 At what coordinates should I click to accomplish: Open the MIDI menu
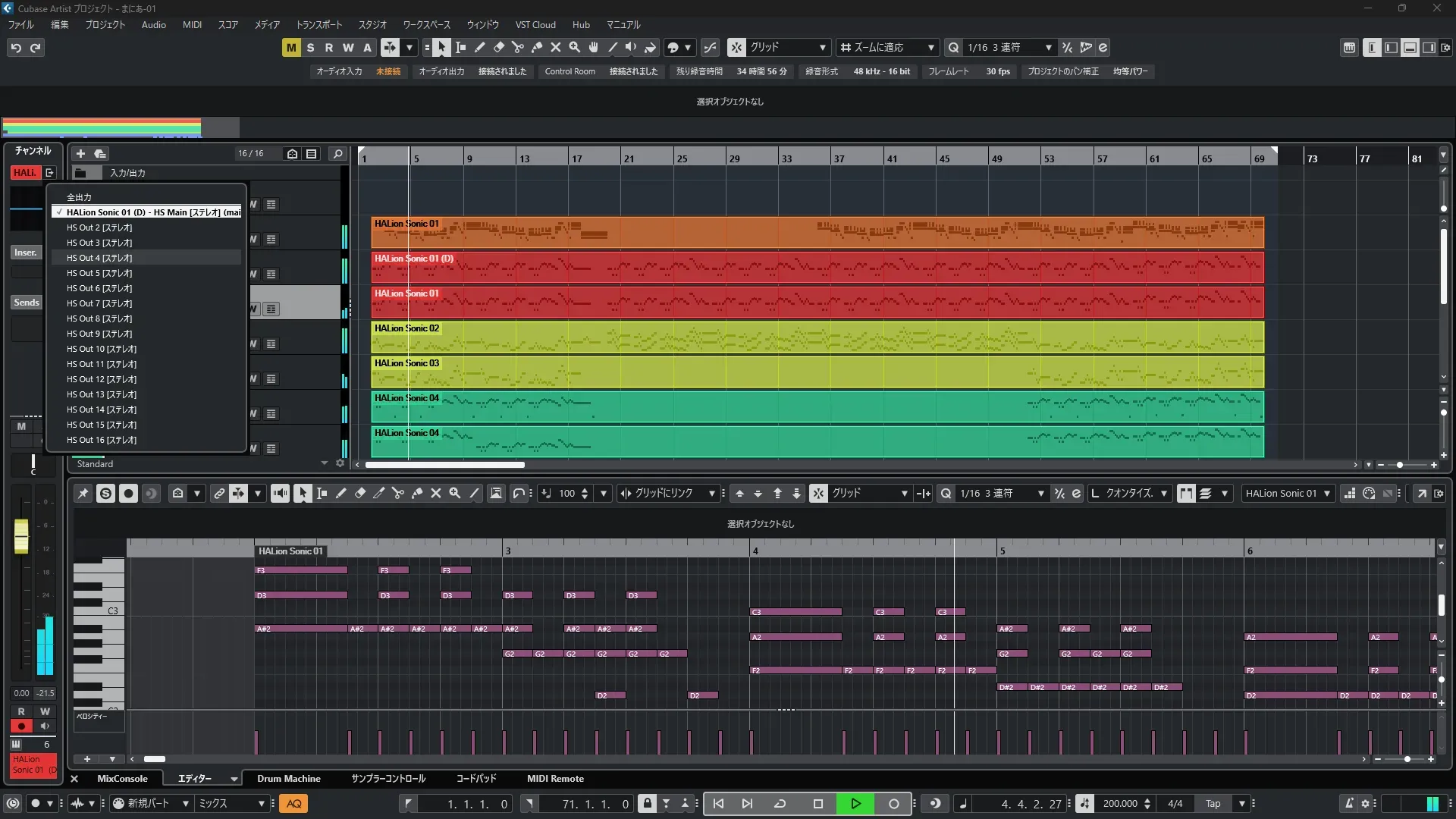tap(192, 24)
